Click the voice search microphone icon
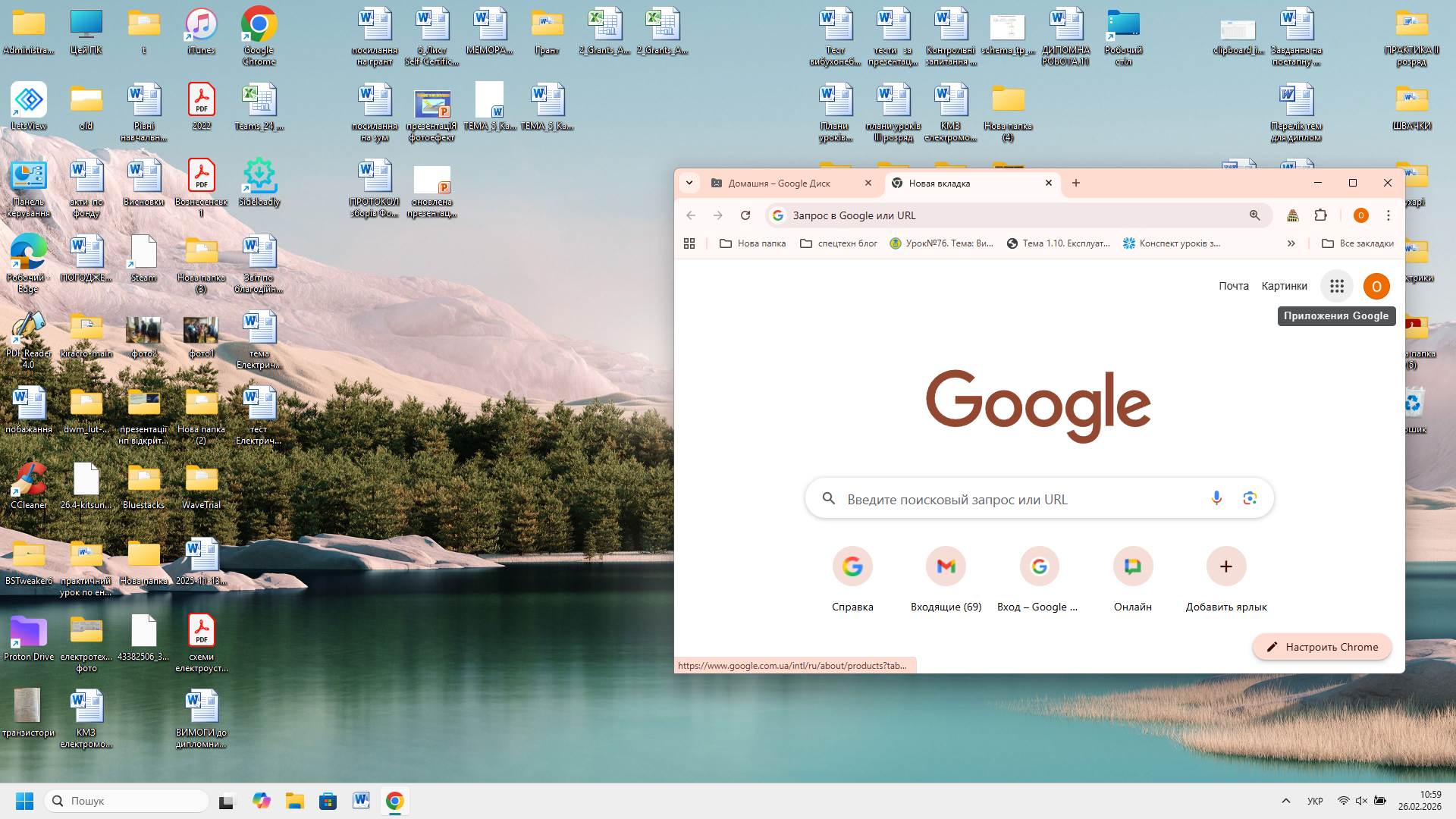The width and height of the screenshot is (1456, 819). point(1216,498)
